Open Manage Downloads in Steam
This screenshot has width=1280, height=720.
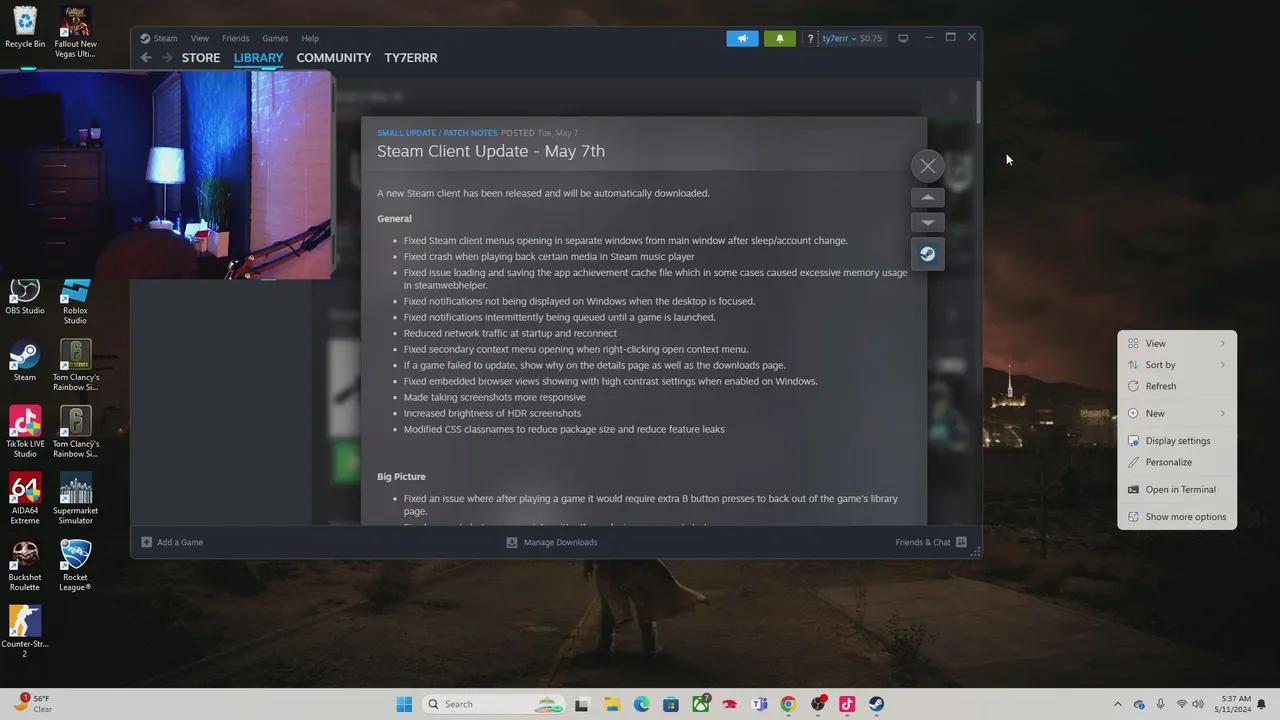click(x=551, y=542)
